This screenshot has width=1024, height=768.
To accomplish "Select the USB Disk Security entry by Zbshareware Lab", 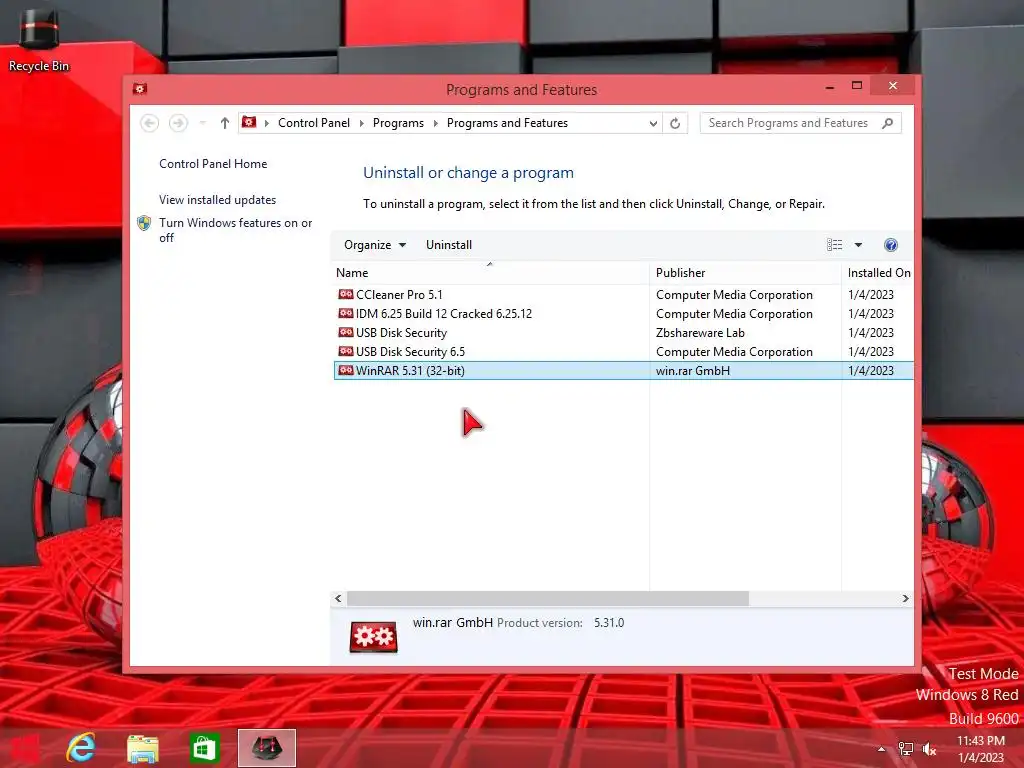I will pyautogui.click(x=623, y=332).
